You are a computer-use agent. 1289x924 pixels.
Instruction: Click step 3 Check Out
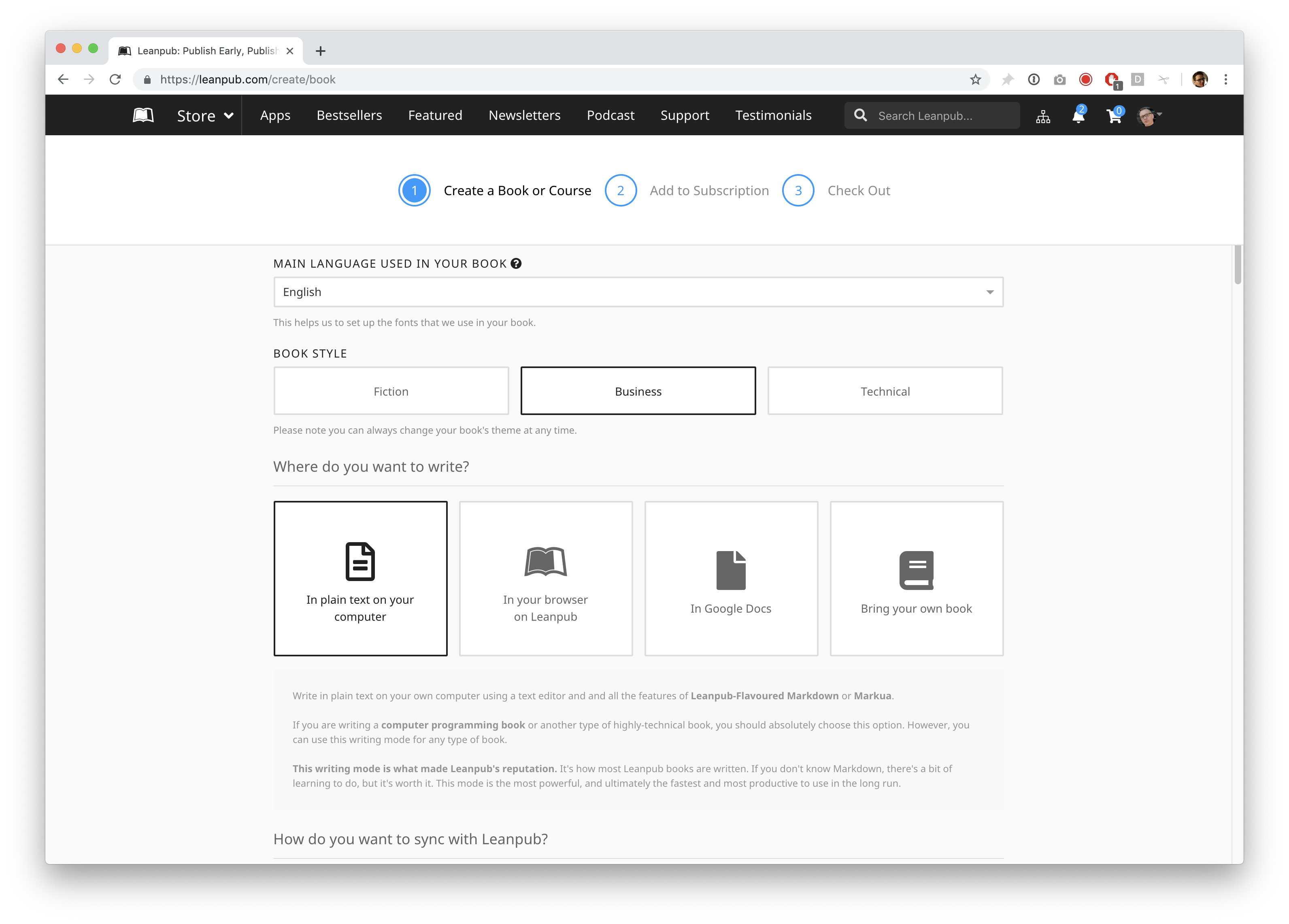(x=836, y=190)
